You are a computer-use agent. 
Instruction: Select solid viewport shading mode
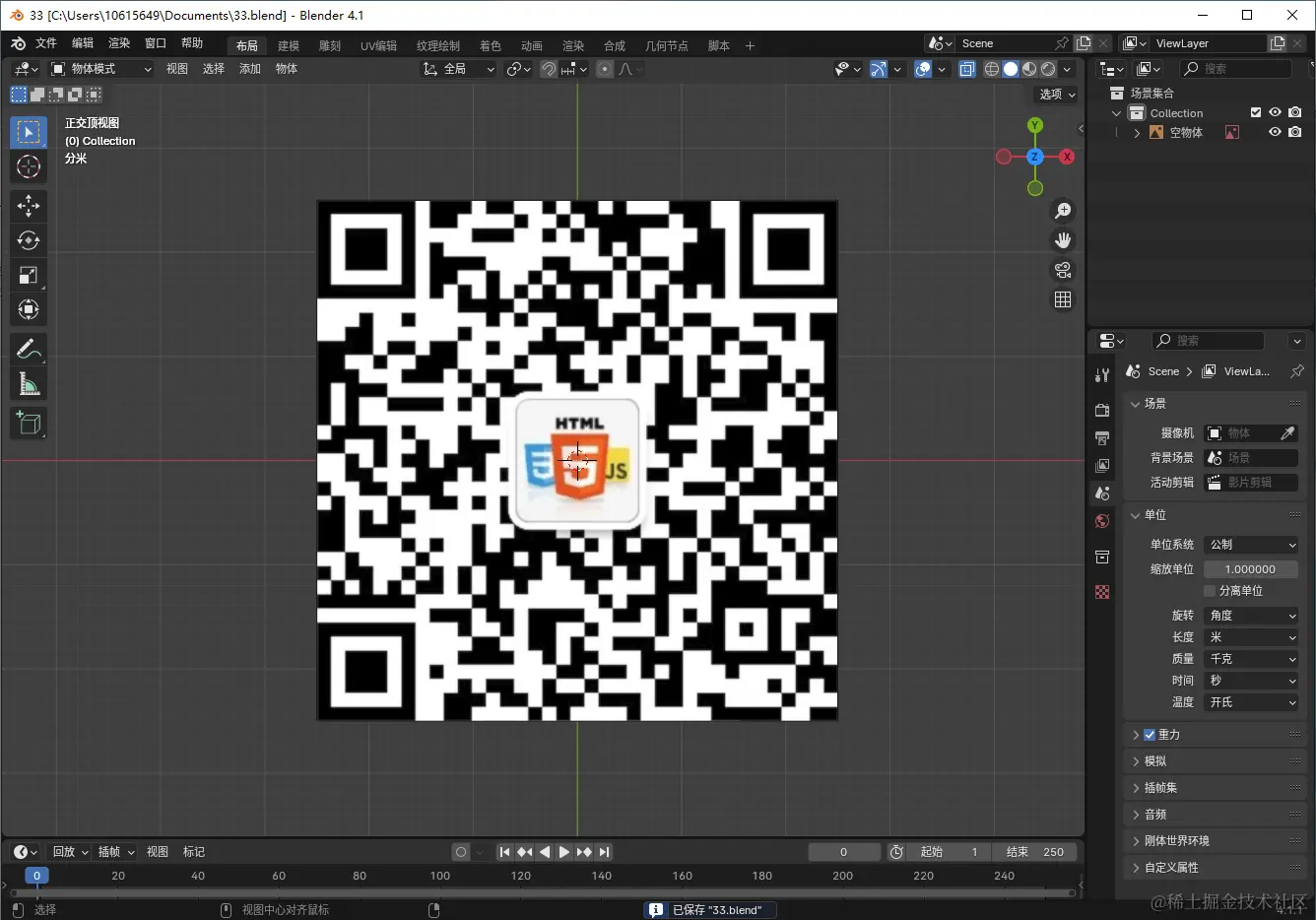coord(1011,69)
